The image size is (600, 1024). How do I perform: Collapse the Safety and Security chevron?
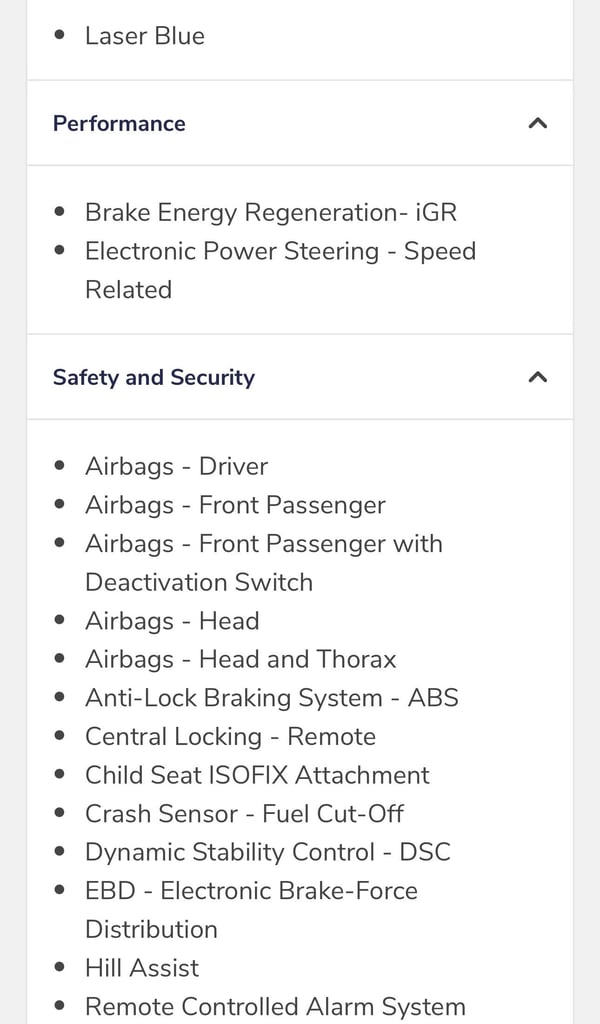pos(537,377)
